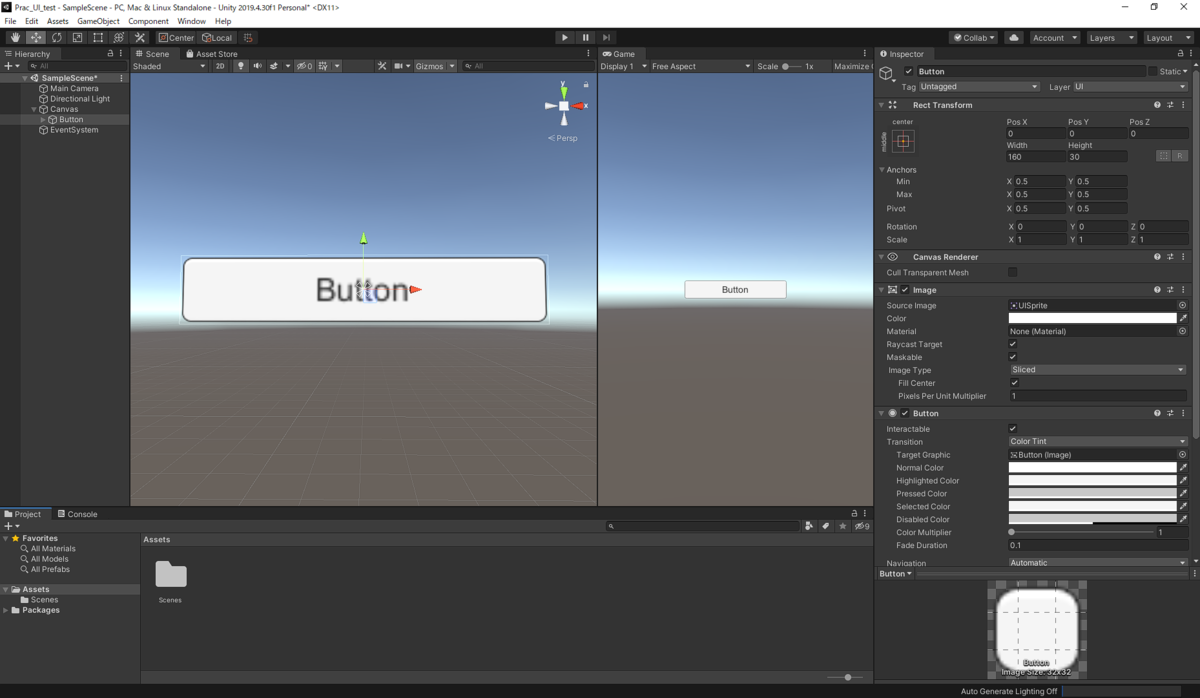This screenshot has width=1200, height=698.
Task: Toggle hidden objects visibility counter in Scene
Action: point(304,66)
